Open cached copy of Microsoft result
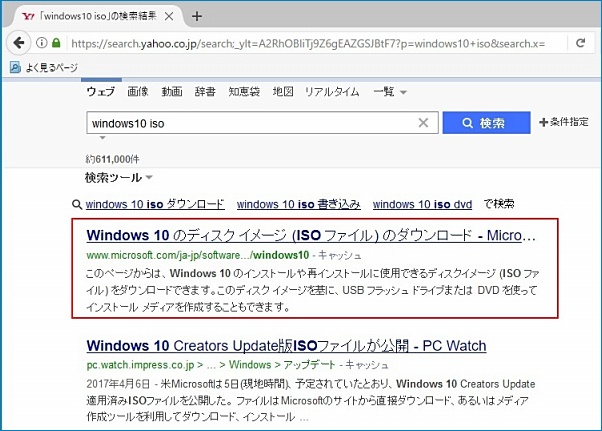Viewport: 602px width, 431px height. (x=339, y=255)
